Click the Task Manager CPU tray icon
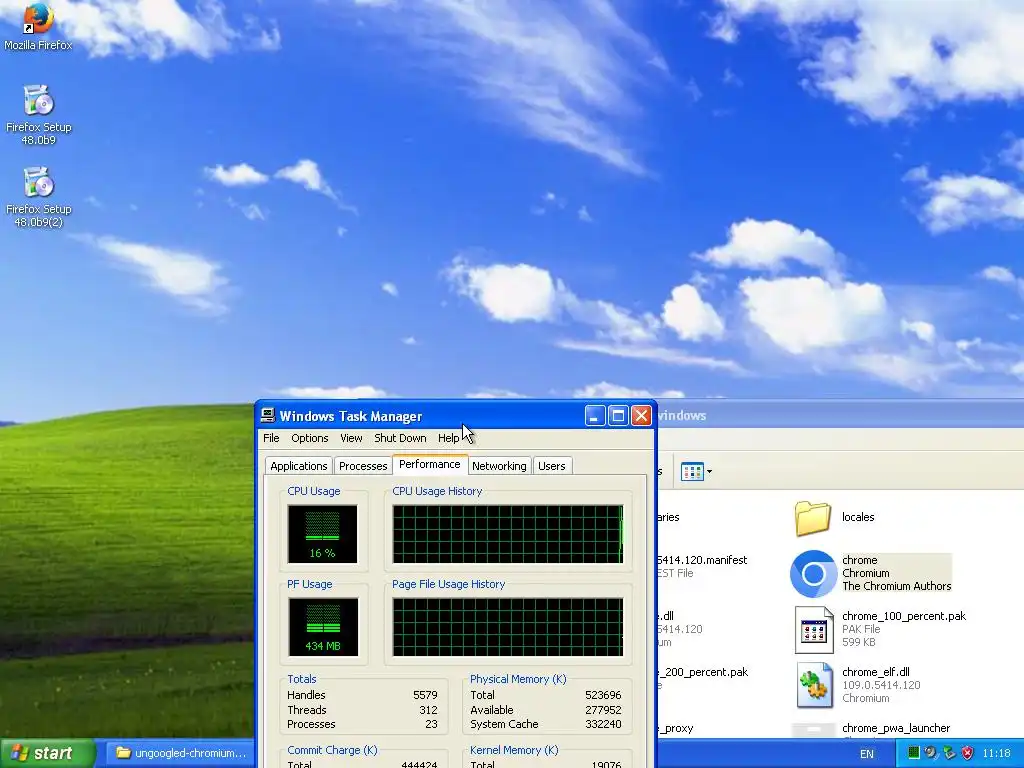Screen dimensions: 1024x768 pyautogui.click(x=914, y=753)
